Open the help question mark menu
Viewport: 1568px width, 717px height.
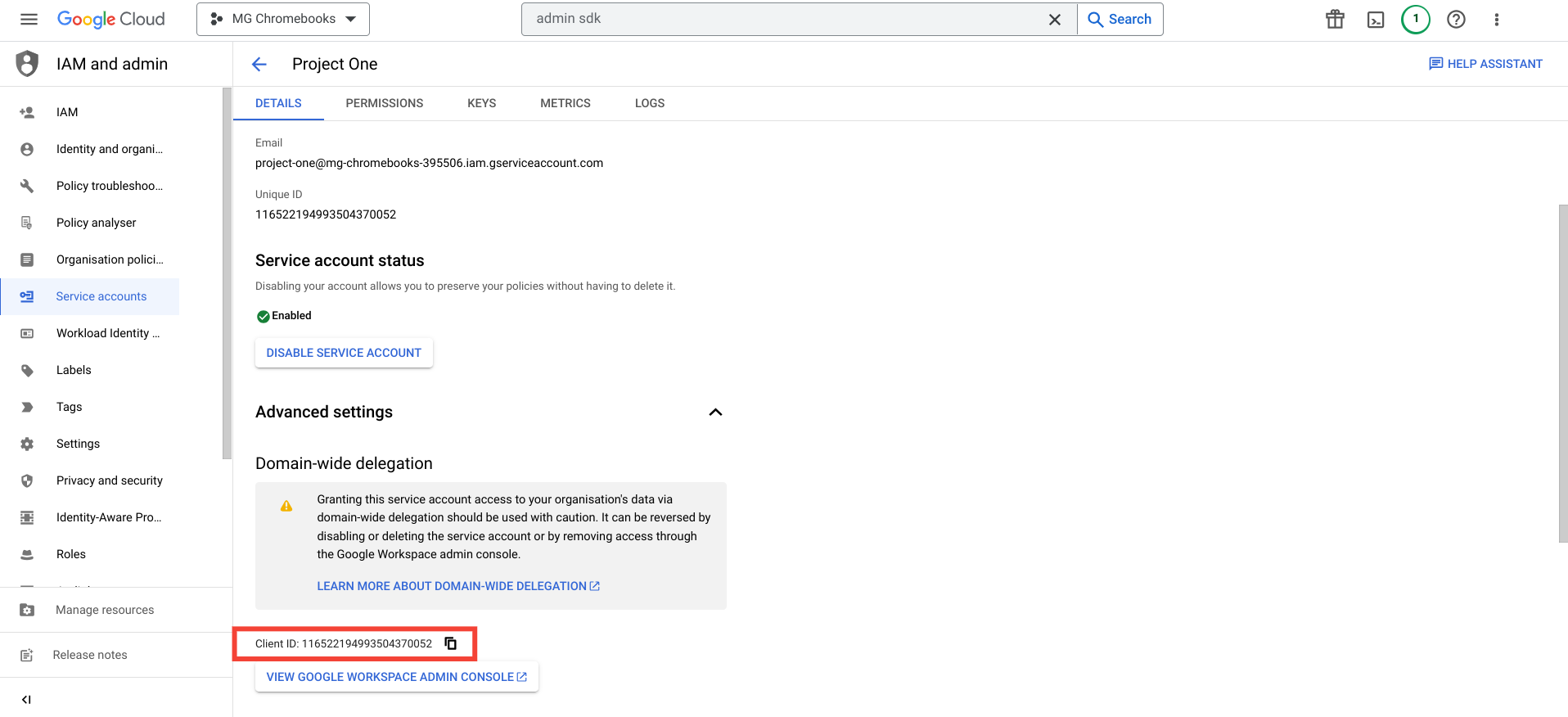coord(1456,20)
